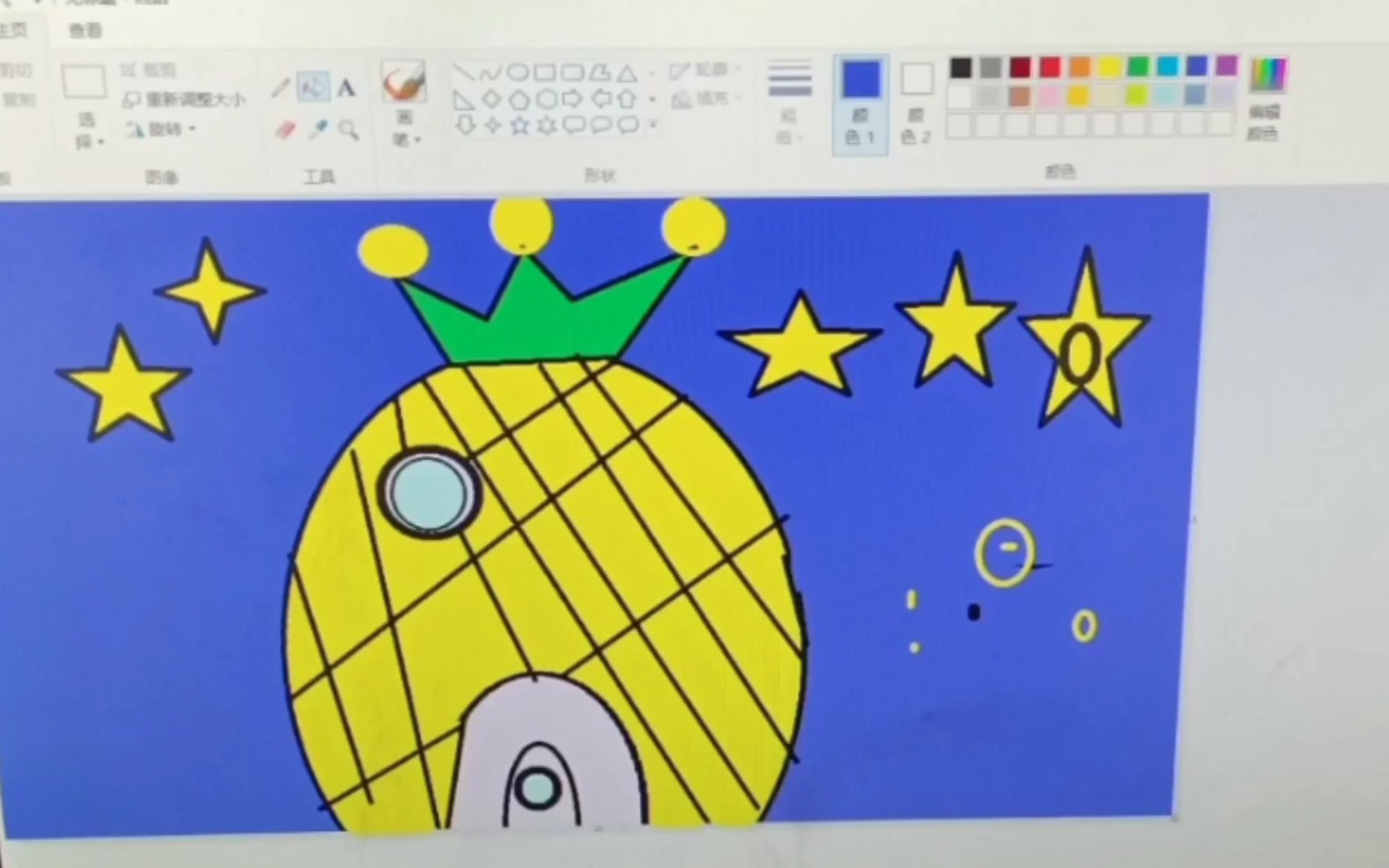Select the Pencil tool

click(280, 88)
